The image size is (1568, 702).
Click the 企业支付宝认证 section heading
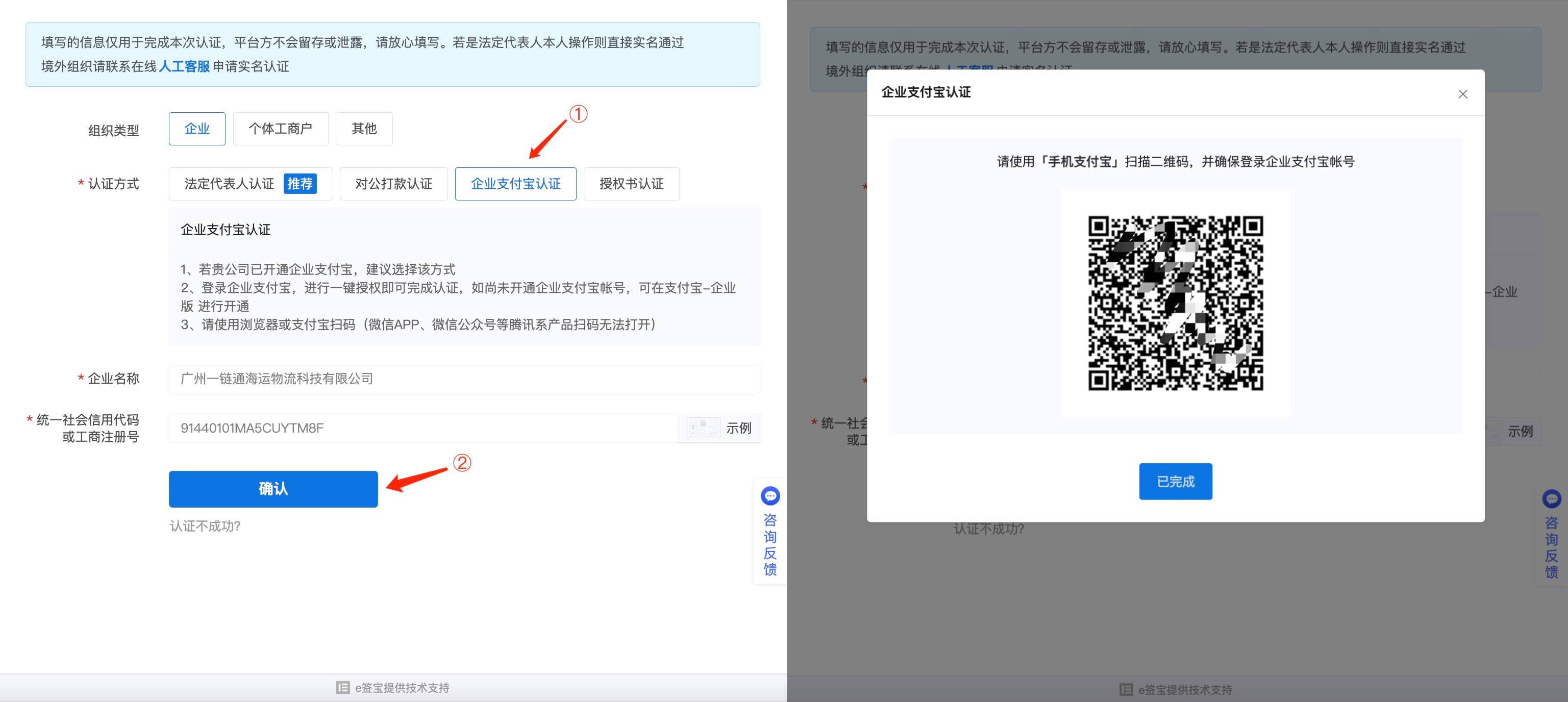(225, 230)
